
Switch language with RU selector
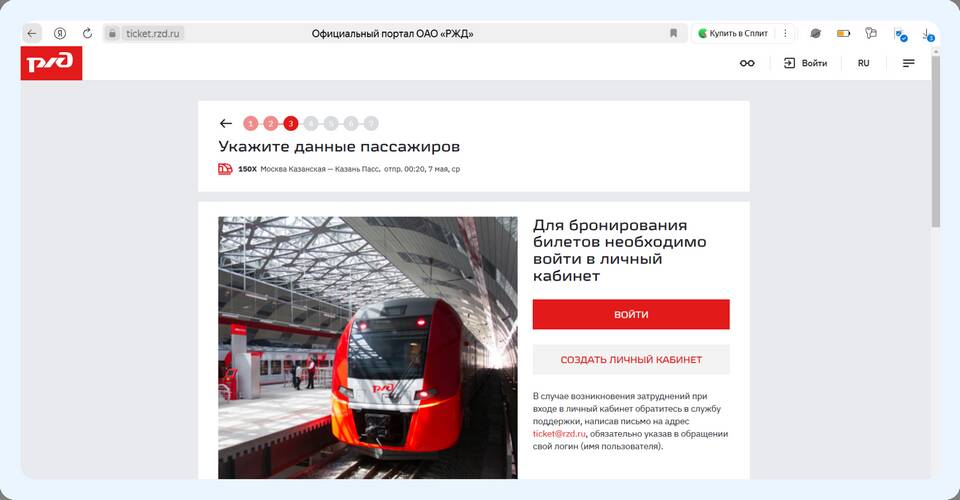[863, 63]
